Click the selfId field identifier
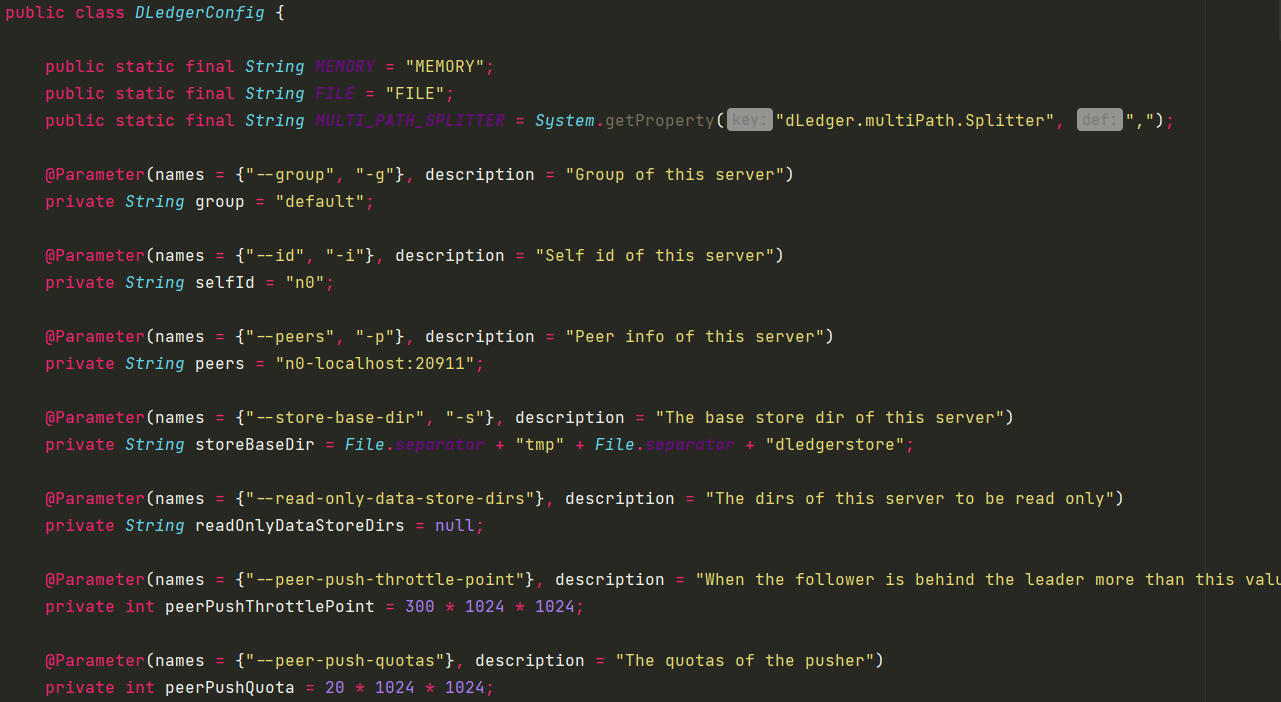 pyautogui.click(x=224, y=282)
